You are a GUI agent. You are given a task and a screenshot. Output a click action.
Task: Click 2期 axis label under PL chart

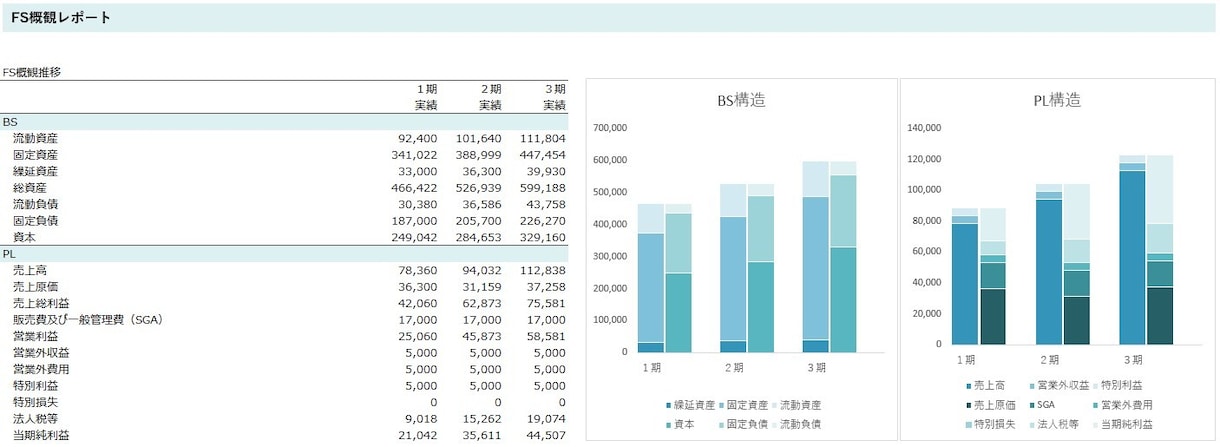[x=1050, y=360]
